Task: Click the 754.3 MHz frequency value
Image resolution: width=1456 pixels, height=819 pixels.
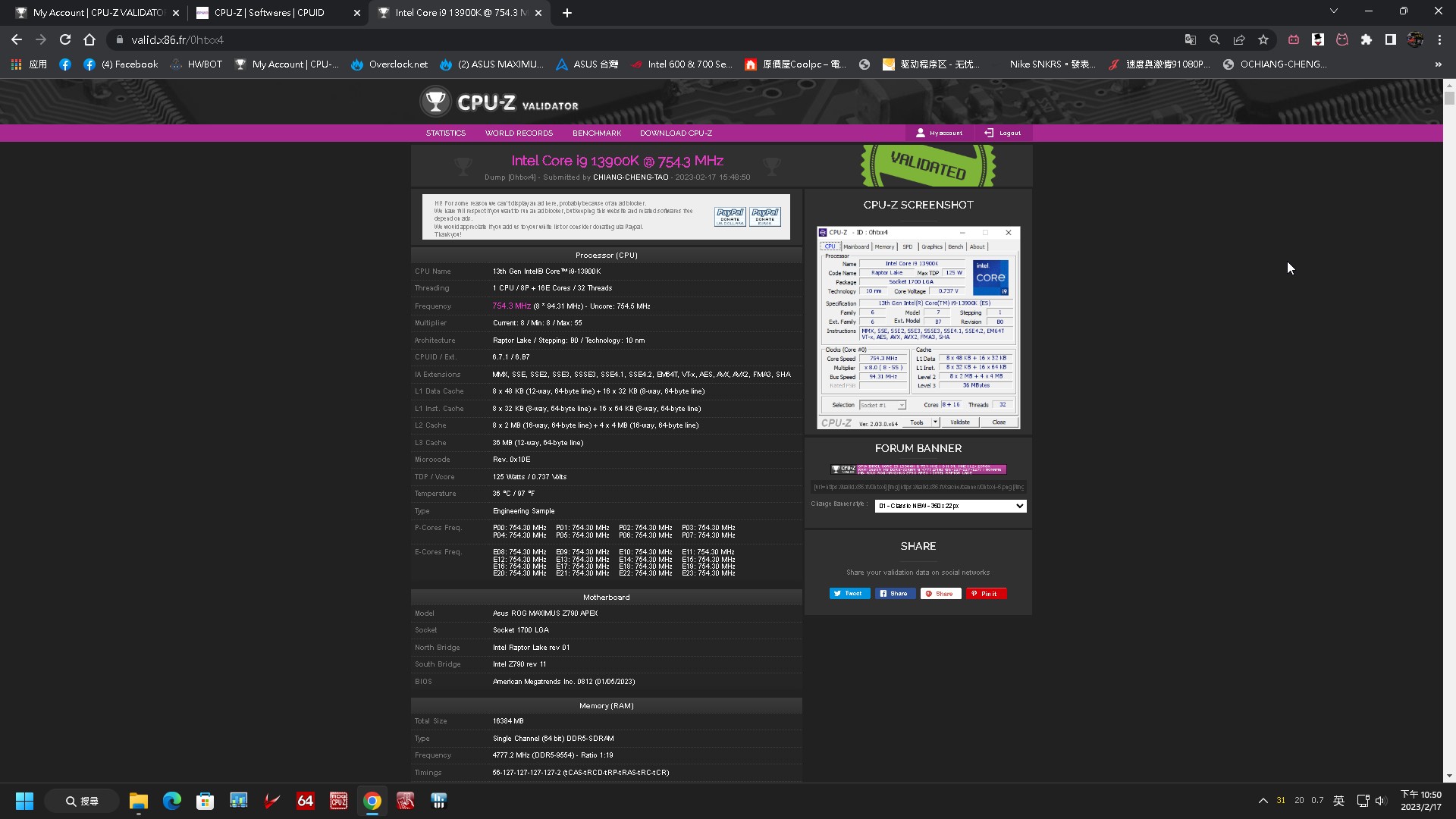Action: coord(511,306)
